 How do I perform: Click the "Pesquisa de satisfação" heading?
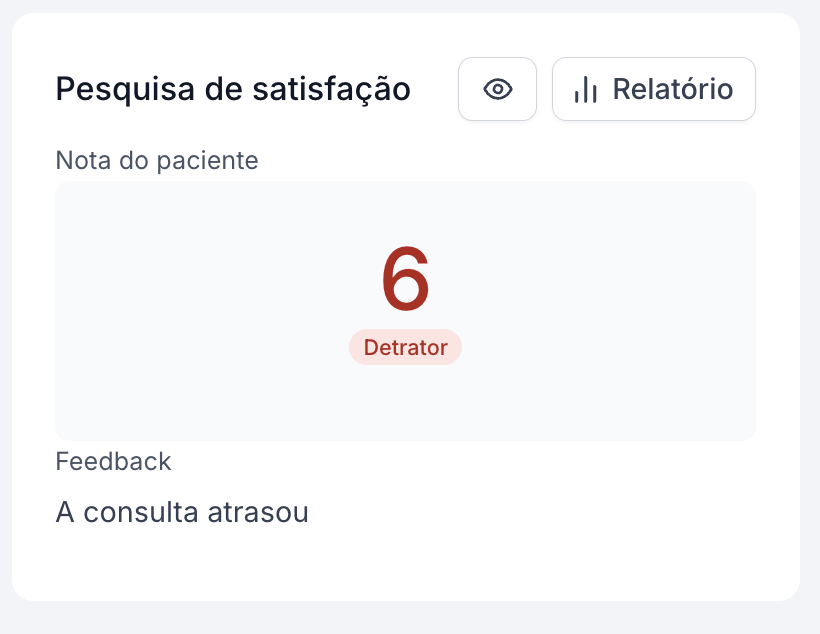[x=233, y=89]
